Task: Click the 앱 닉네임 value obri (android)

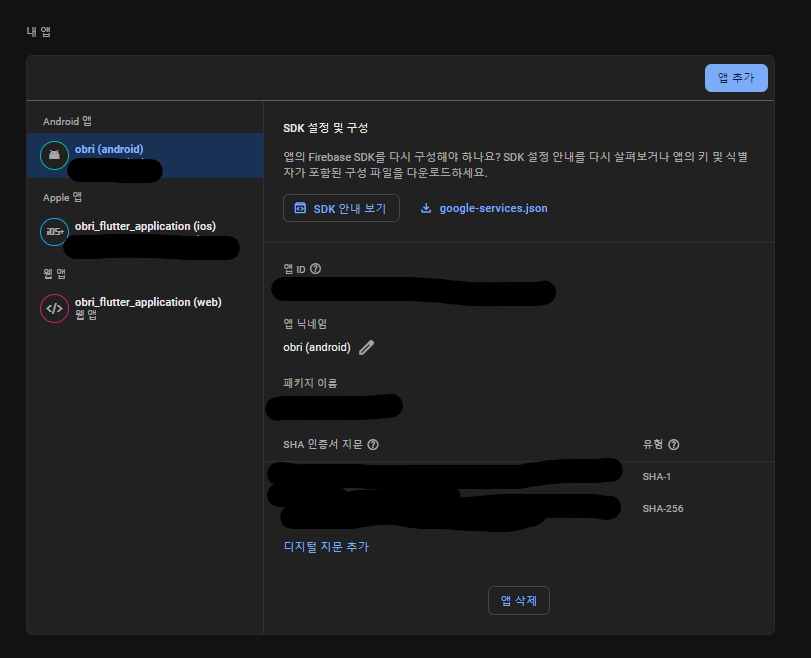Action: (x=317, y=347)
